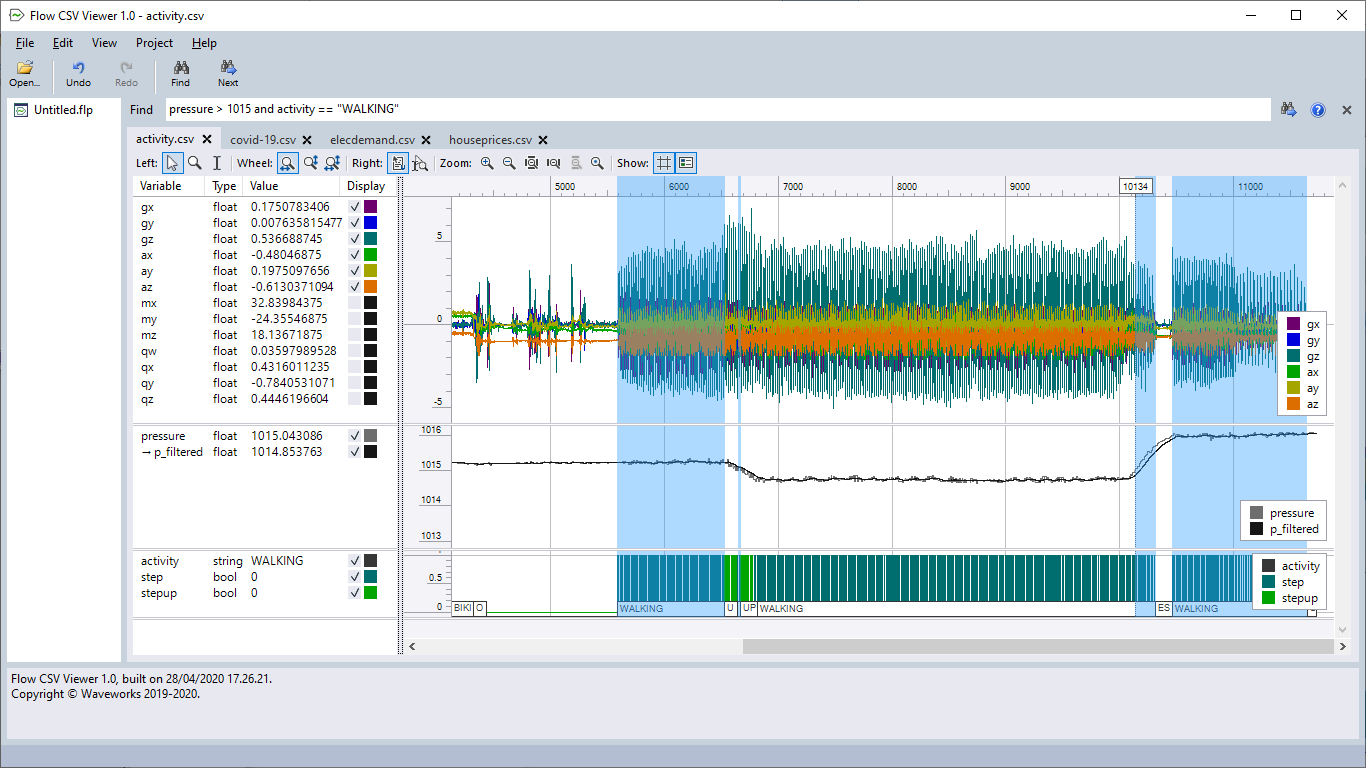Image resolution: width=1366 pixels, height=768 pixels.
Task: Click the Undo toolbar button
Action: [x=78, y=73]
